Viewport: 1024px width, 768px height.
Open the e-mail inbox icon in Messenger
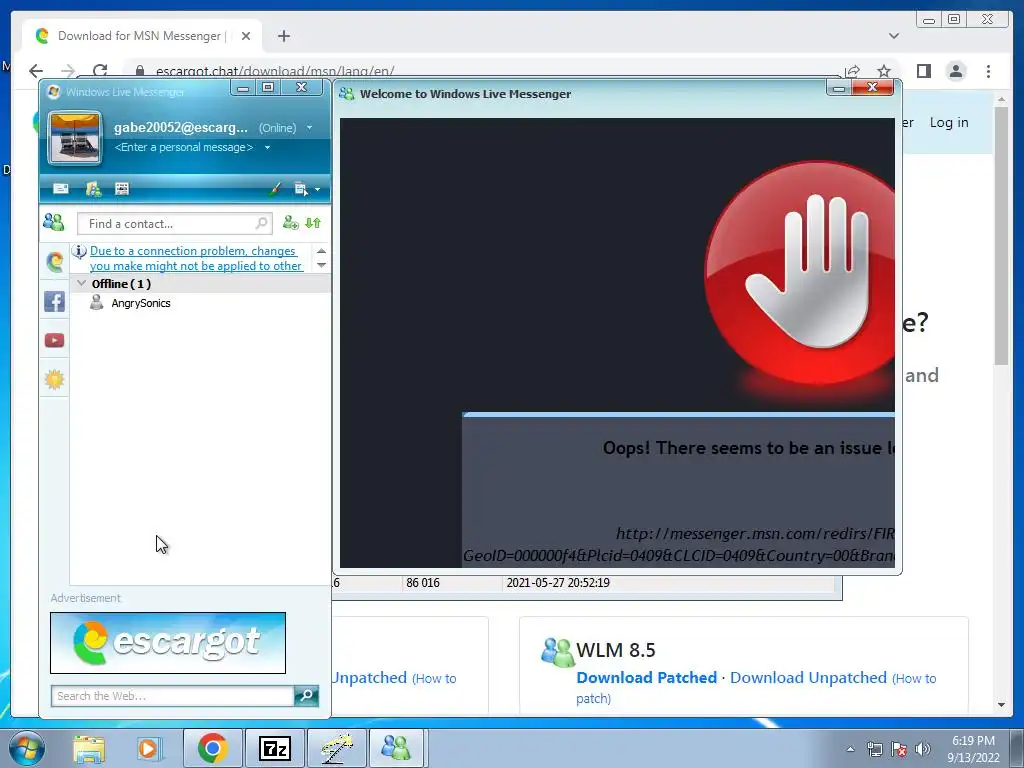coord(61,189)
